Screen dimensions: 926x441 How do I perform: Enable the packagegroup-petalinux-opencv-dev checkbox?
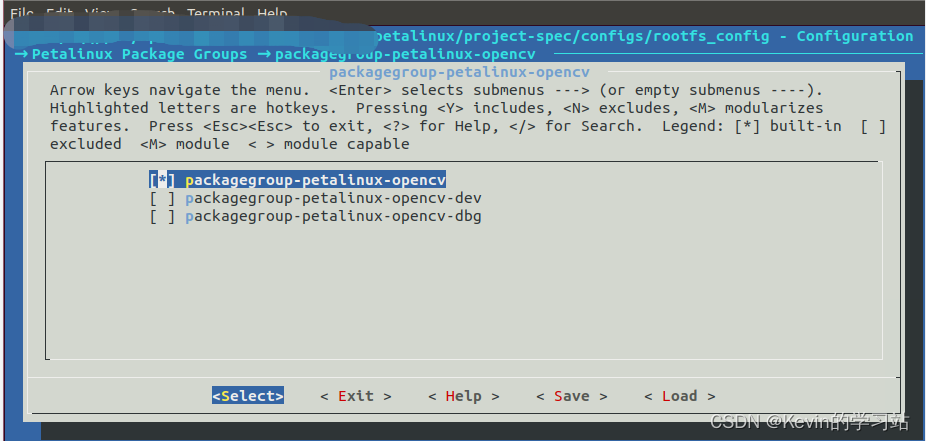[x=162, y=198]
